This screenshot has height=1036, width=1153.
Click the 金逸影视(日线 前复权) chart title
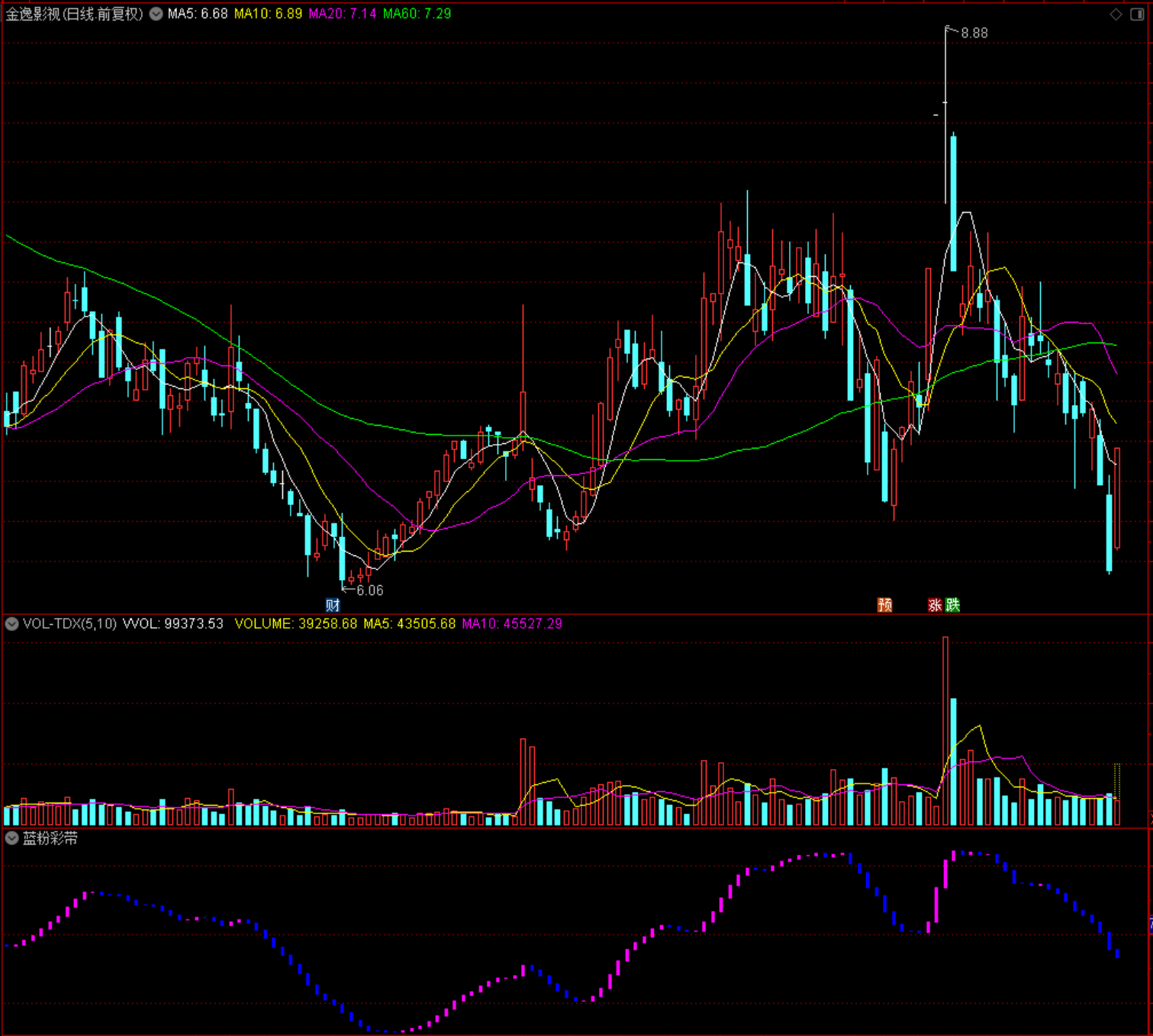[74, 14]
